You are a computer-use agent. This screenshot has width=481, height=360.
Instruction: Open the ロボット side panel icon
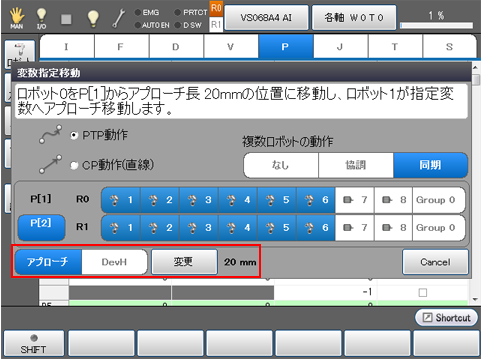(20, 54)
